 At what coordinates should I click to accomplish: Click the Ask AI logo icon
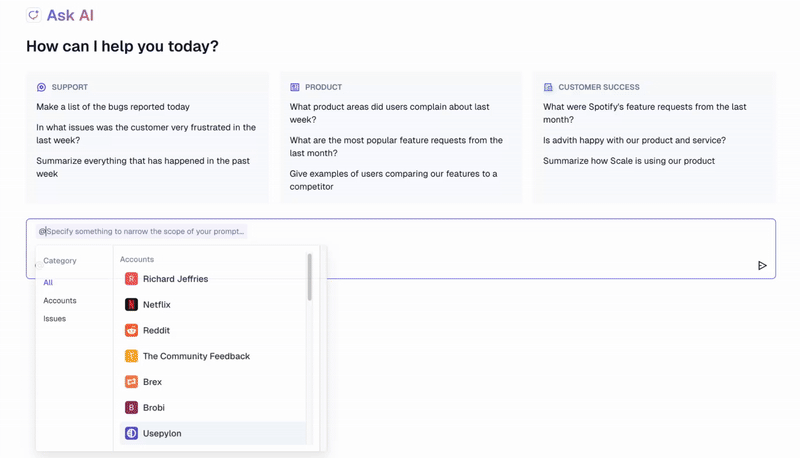coord(34,15)
